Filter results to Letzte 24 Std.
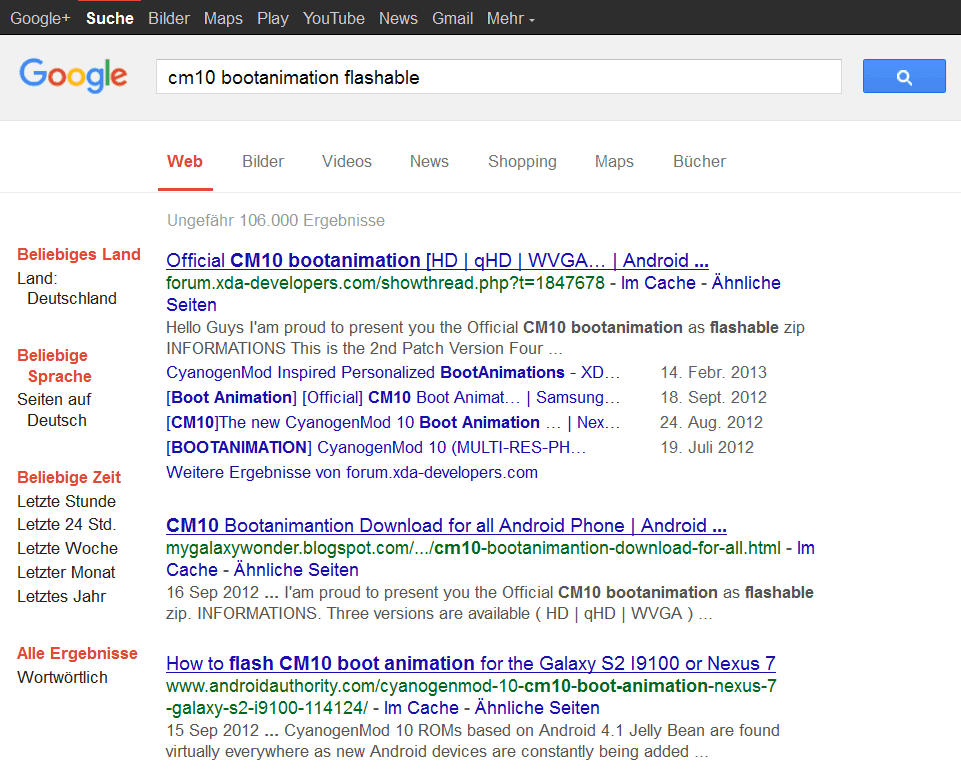This screenshot has width=961, height=783. [66, 524]
